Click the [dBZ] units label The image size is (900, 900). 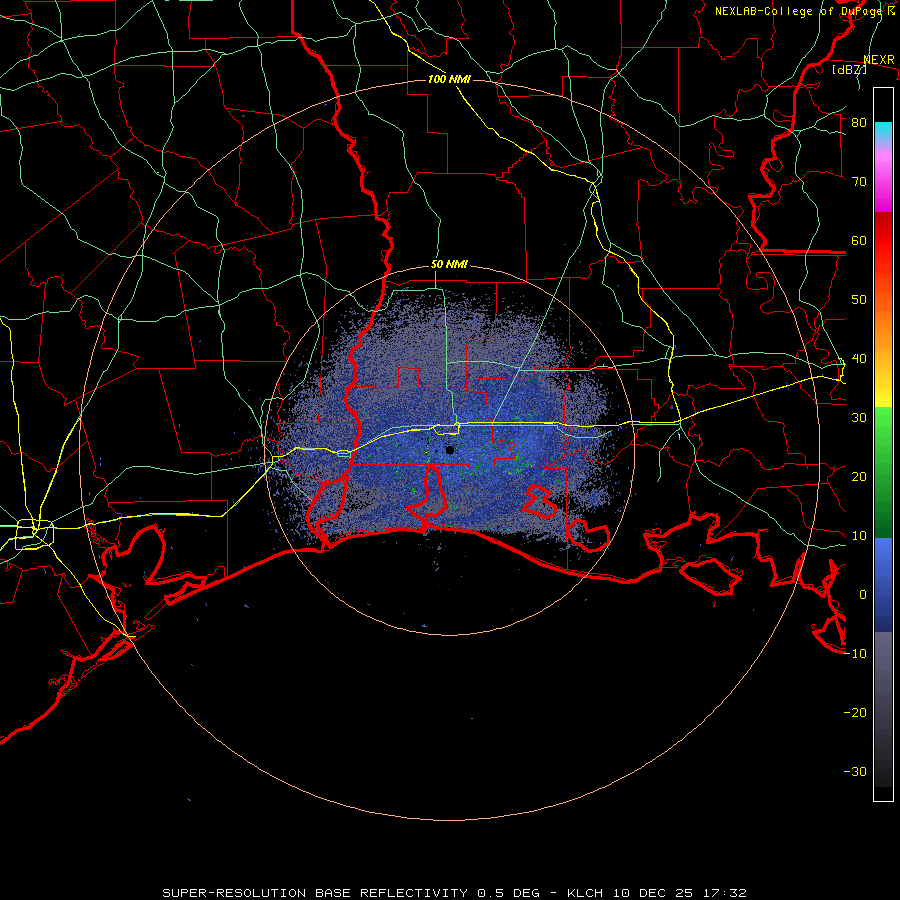point(849,69)
